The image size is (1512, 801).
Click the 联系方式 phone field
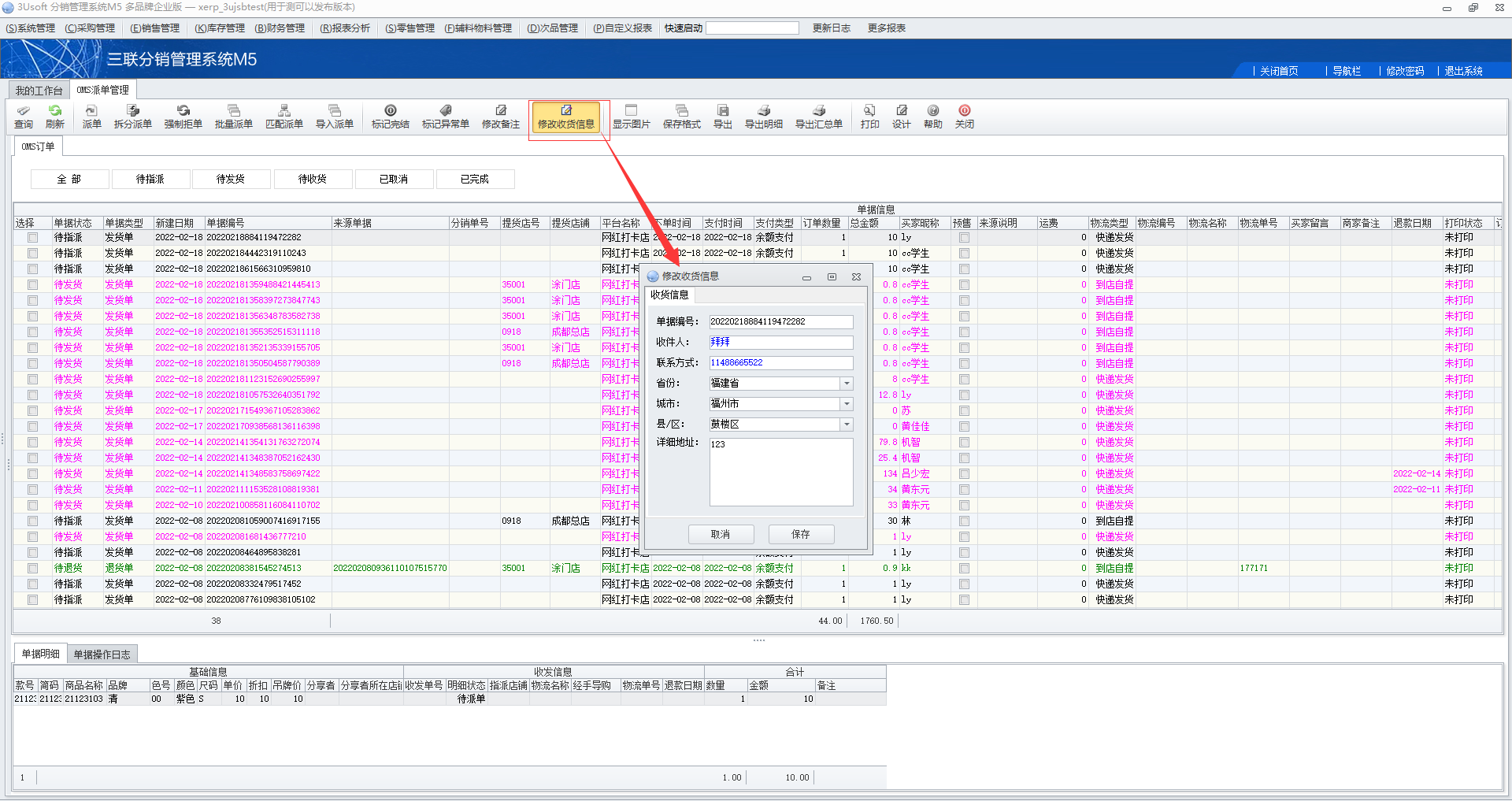(781, 363)
